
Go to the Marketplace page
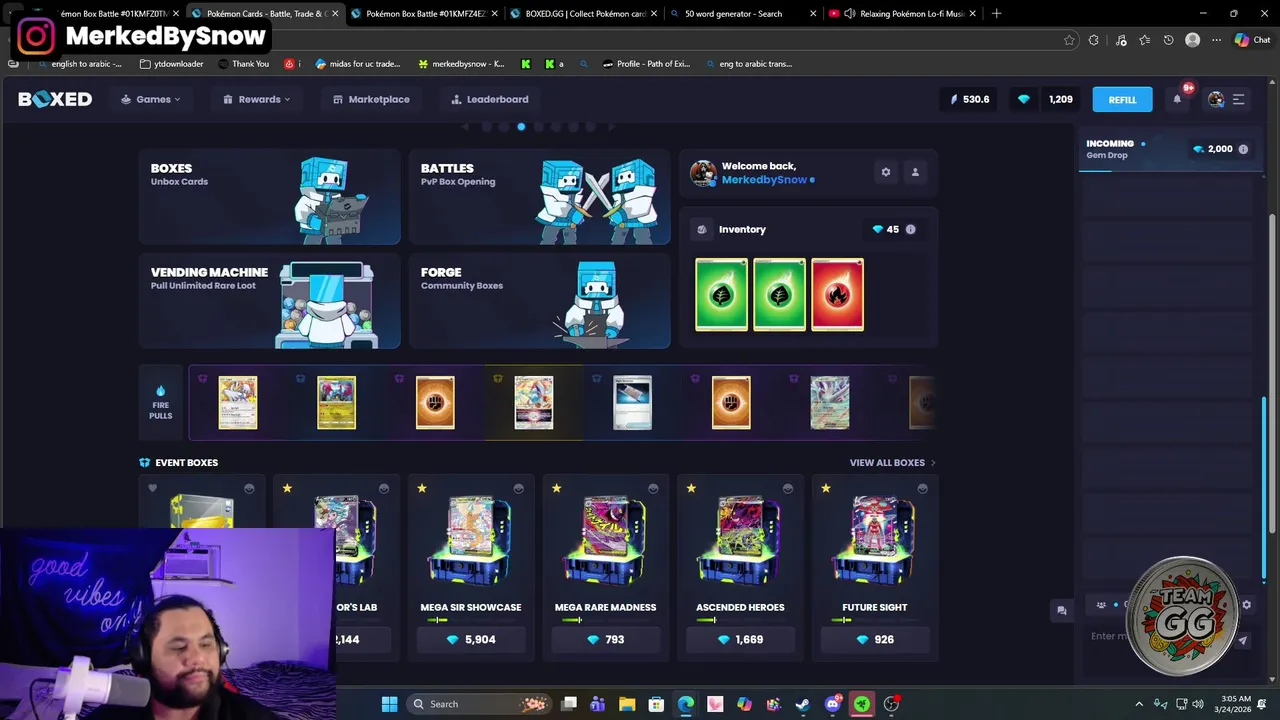coord(371,99)
